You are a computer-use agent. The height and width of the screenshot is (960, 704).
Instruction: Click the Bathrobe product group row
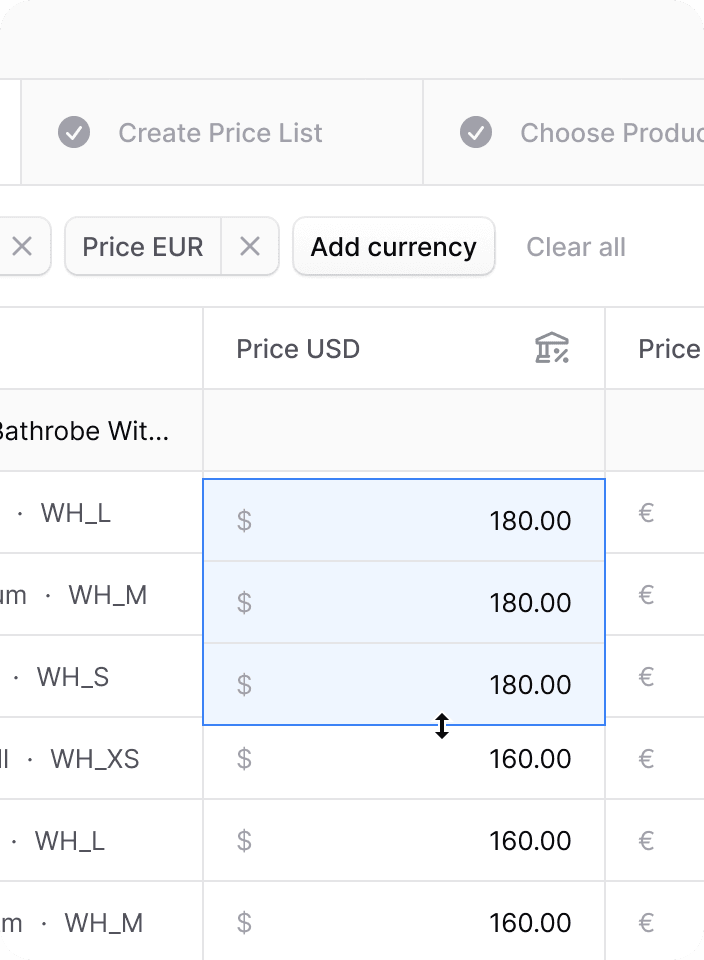pyautogui.click(x=352, y=430)
